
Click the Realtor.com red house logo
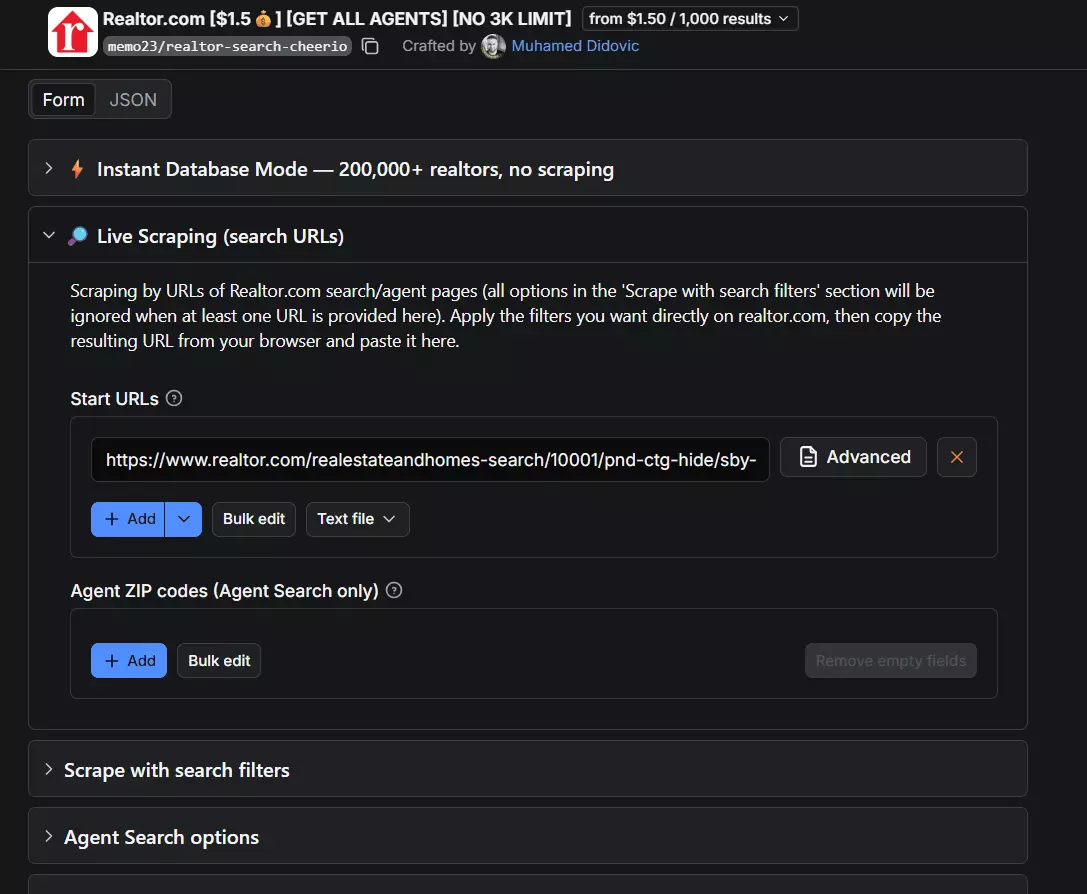tap(73, 32)
